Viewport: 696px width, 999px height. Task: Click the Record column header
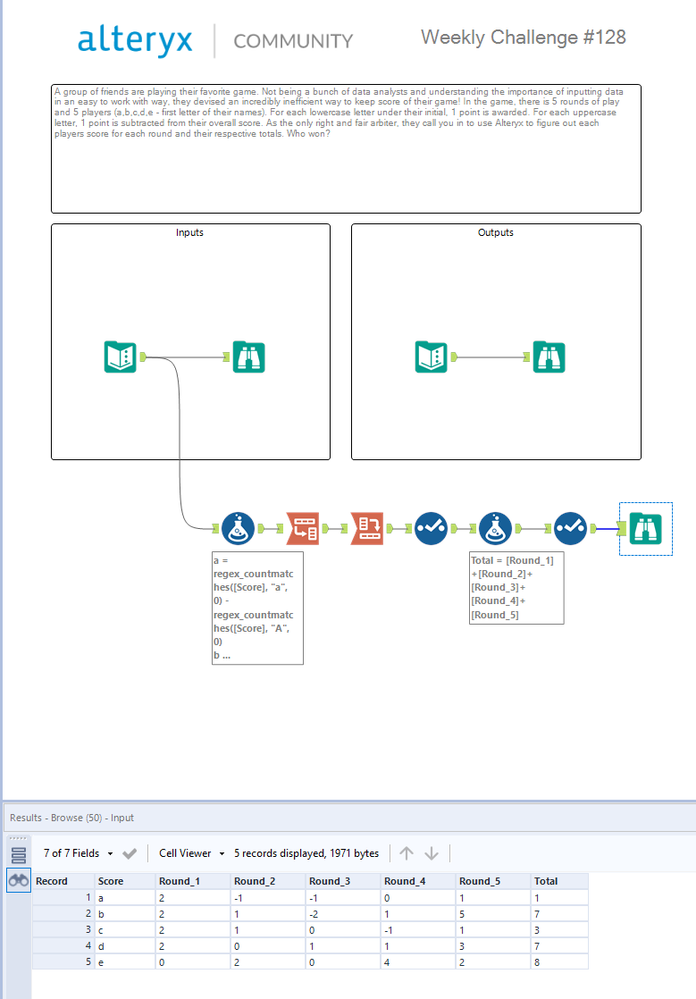click(x=63, y=881)
